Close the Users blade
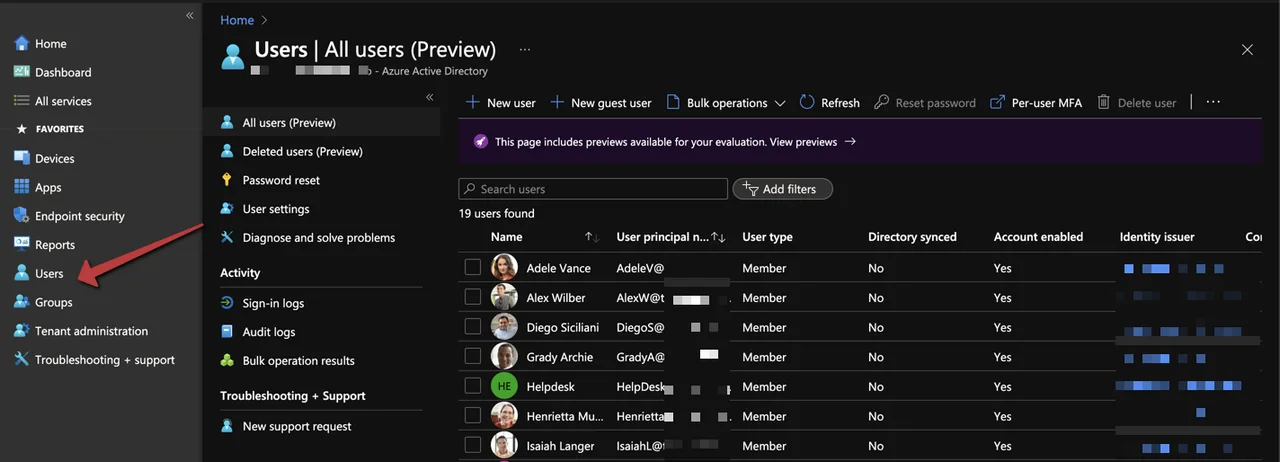1280x462 pixels. tap(1247, 49)
